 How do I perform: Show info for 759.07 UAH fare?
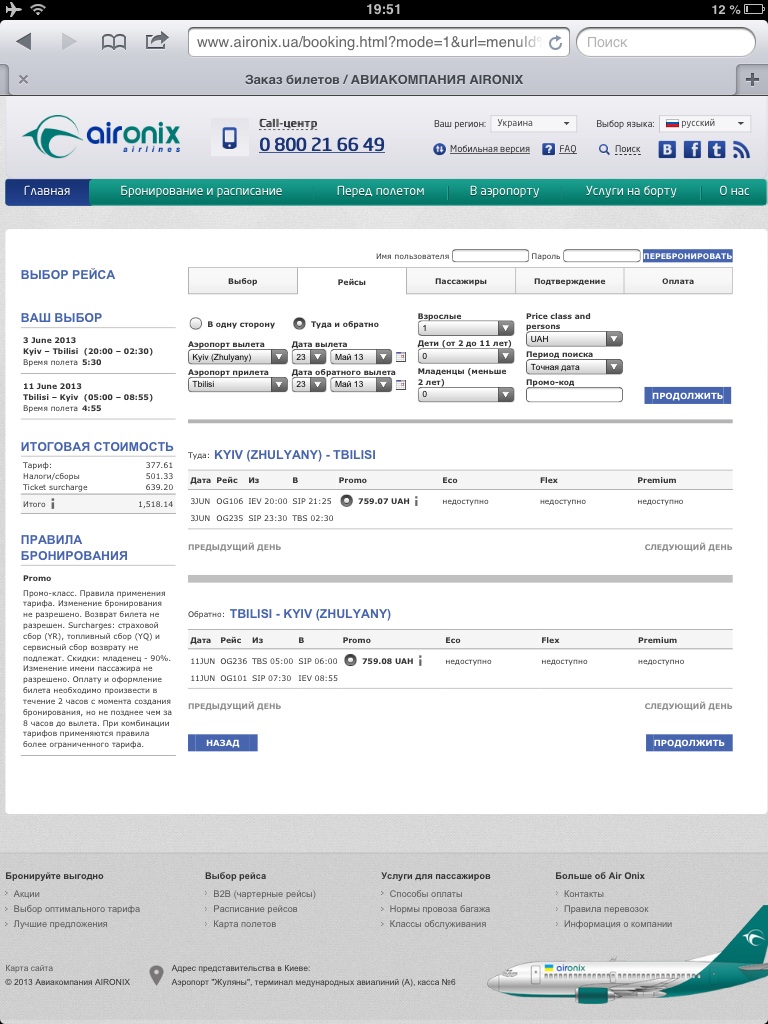point(416,502)
